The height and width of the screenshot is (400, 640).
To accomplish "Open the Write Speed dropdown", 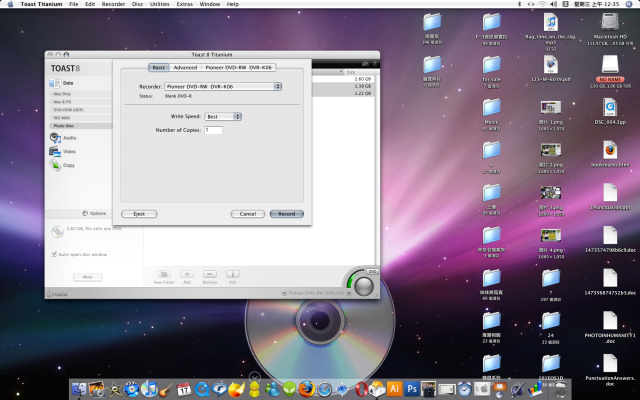I will [x=223, y=117].
